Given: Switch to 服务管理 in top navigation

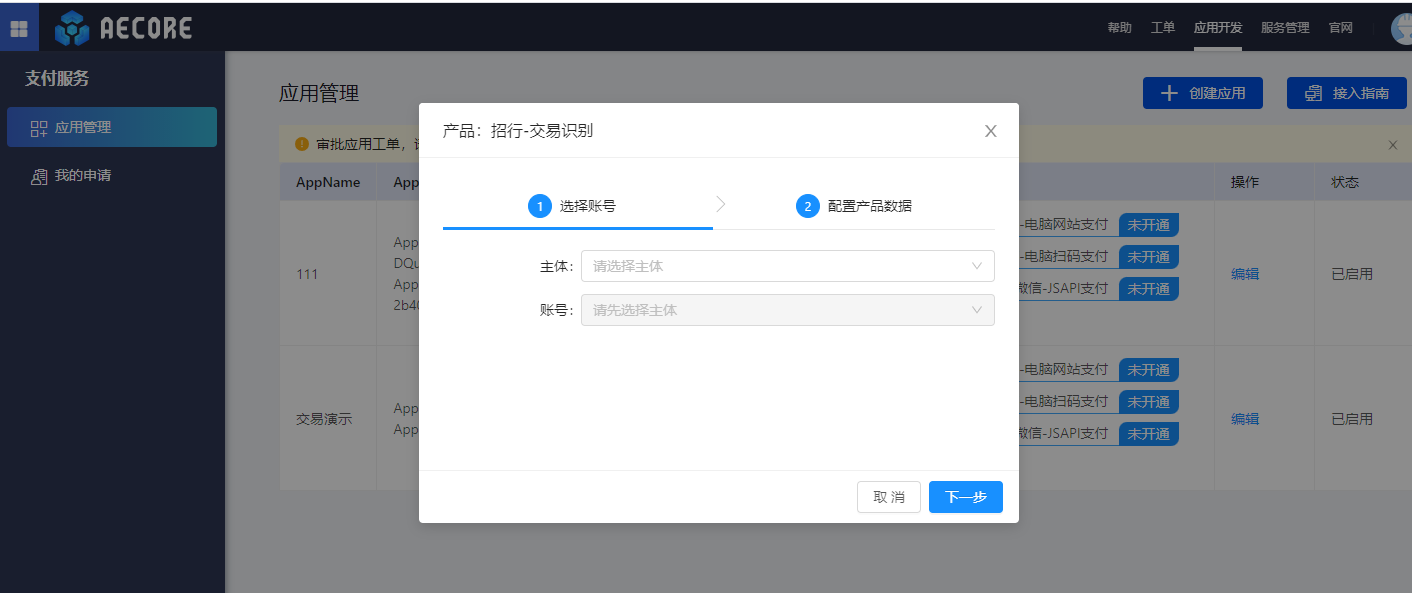Looking at the screenshot, I should click(1284, 28).
